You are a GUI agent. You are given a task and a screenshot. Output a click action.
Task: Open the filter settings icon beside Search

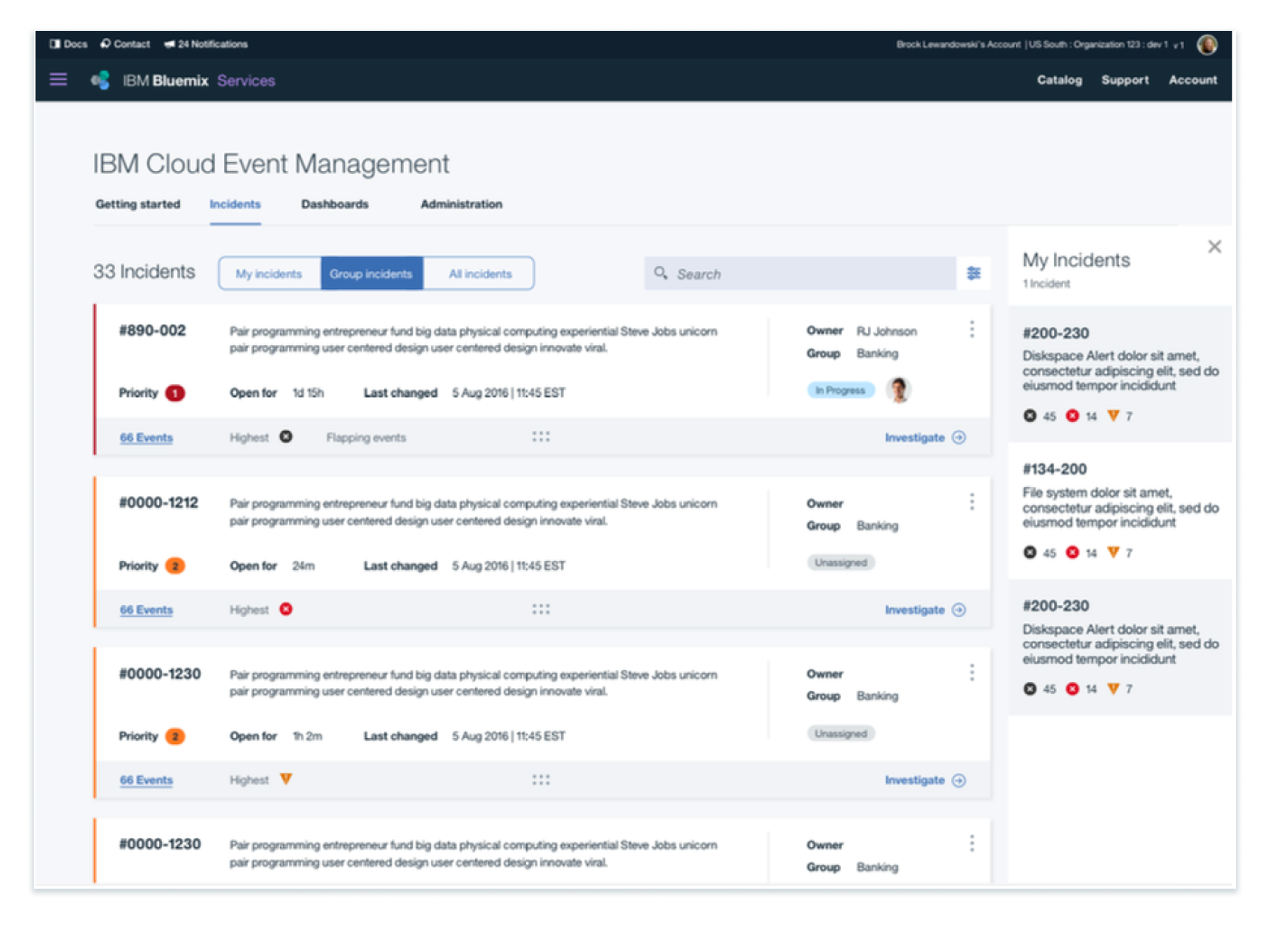pos(973,273)
